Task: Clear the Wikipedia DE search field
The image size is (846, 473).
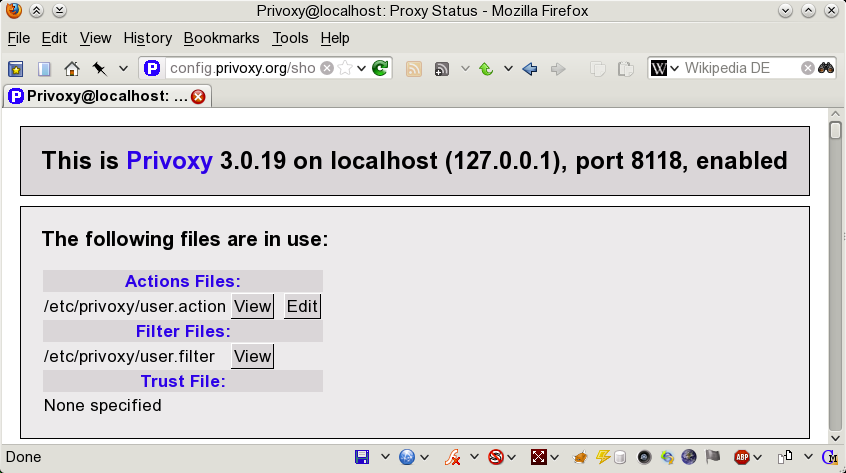Action: (808, 68)
